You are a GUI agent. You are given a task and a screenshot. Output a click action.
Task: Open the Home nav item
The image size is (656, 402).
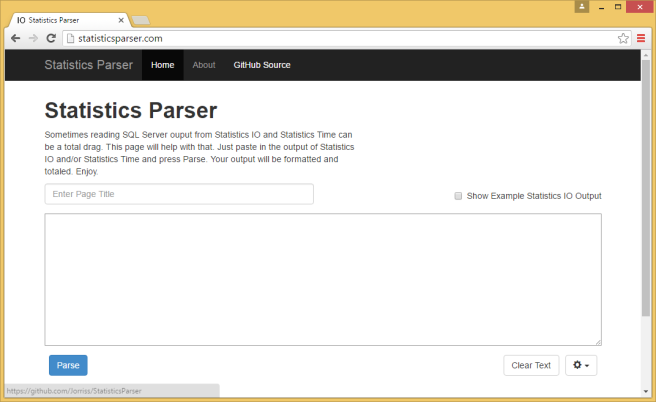[163, 65]
